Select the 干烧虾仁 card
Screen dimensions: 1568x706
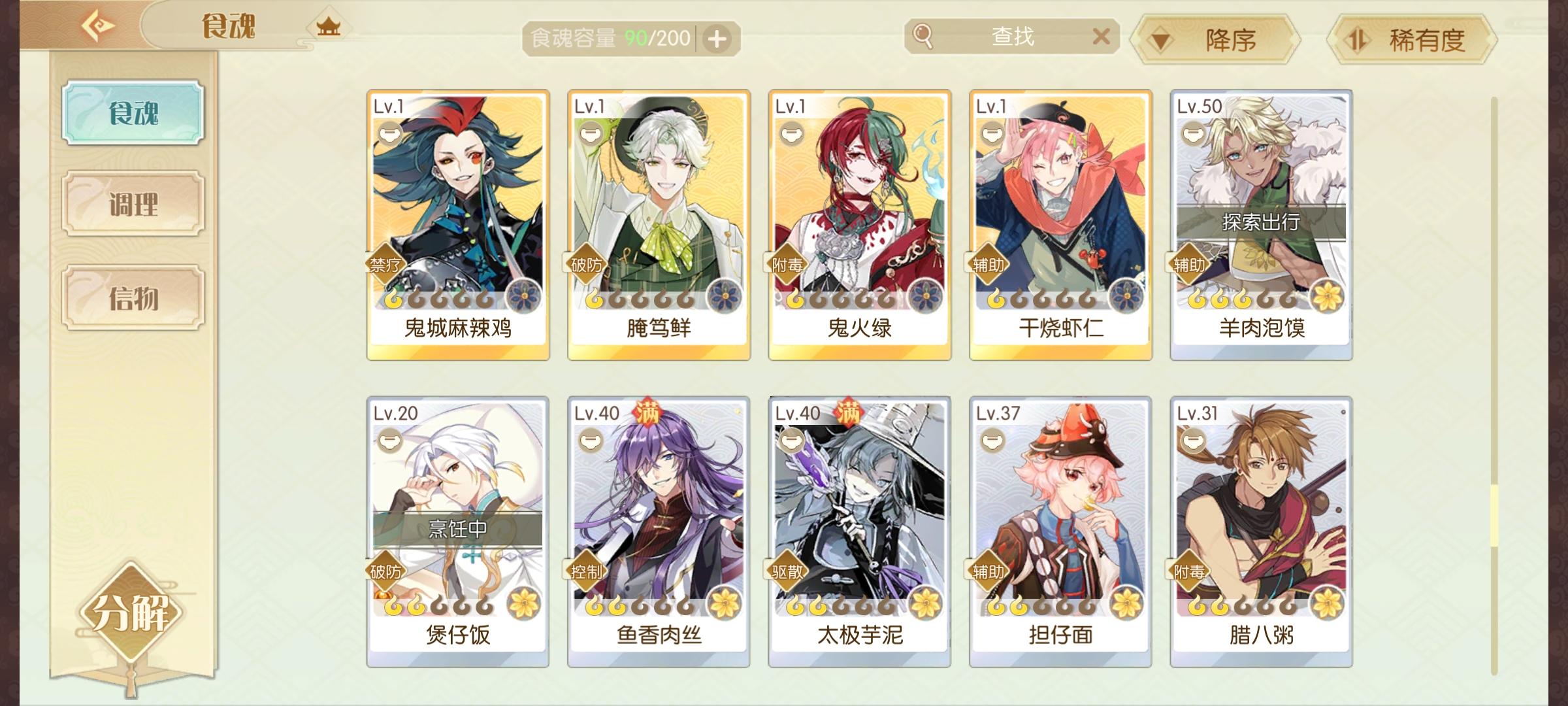tap(1060, 225)
